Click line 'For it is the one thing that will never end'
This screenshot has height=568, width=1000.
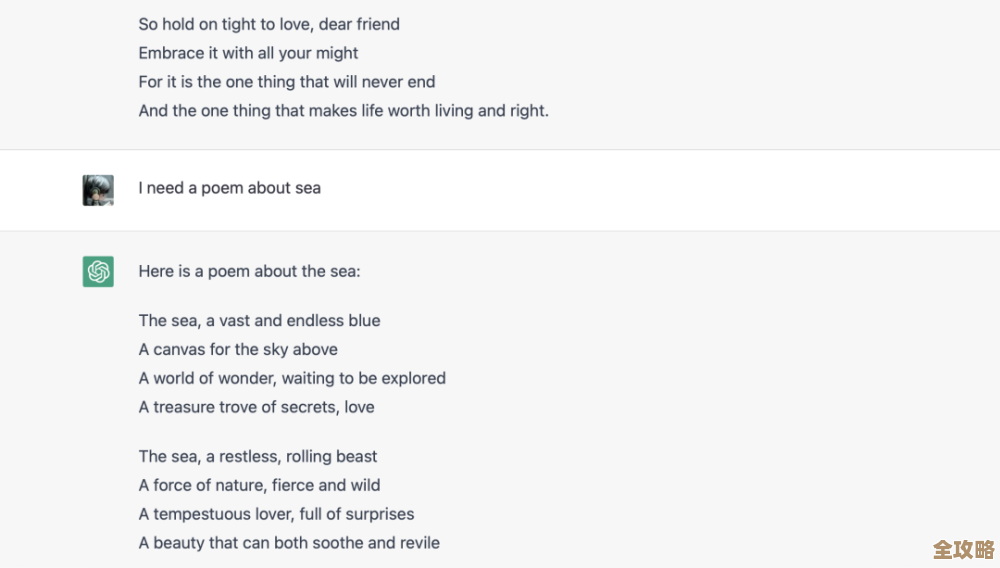click(x=286, y=82)
